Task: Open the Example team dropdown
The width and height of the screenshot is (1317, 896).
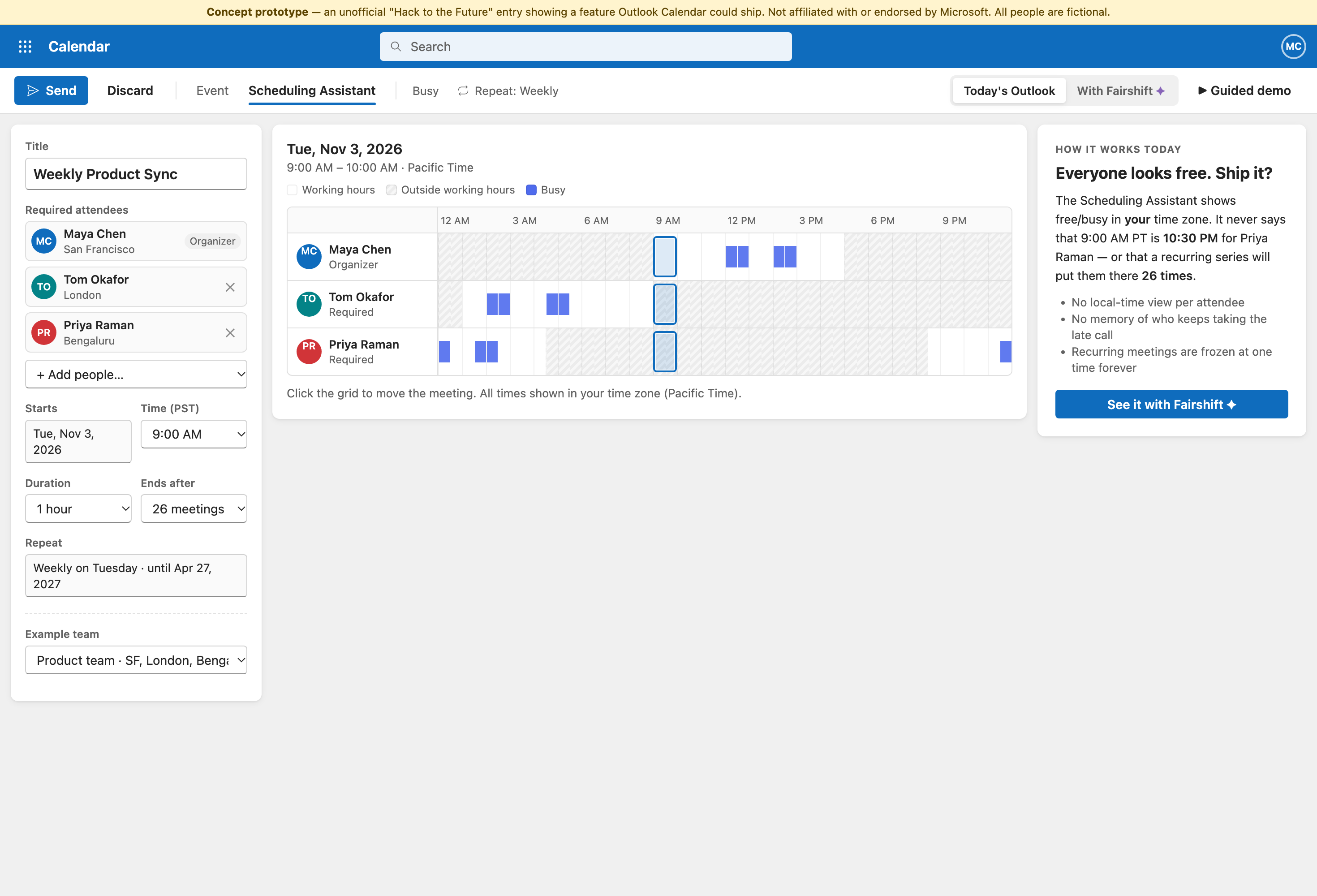Action: click(136, 660)
